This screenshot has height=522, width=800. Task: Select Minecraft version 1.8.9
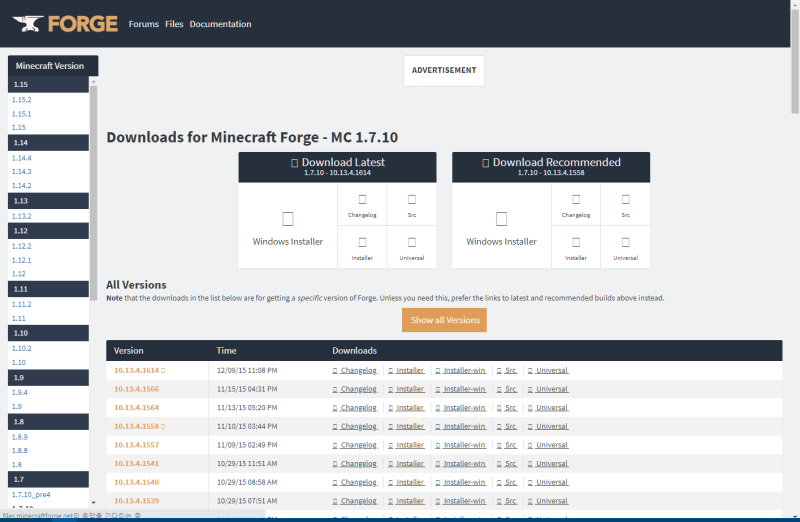19,437
